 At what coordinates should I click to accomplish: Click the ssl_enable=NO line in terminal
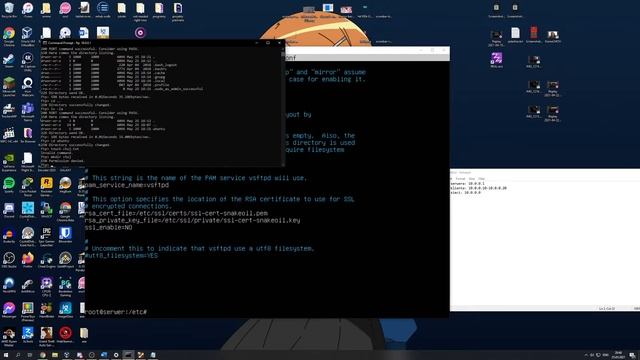point(109,227)
